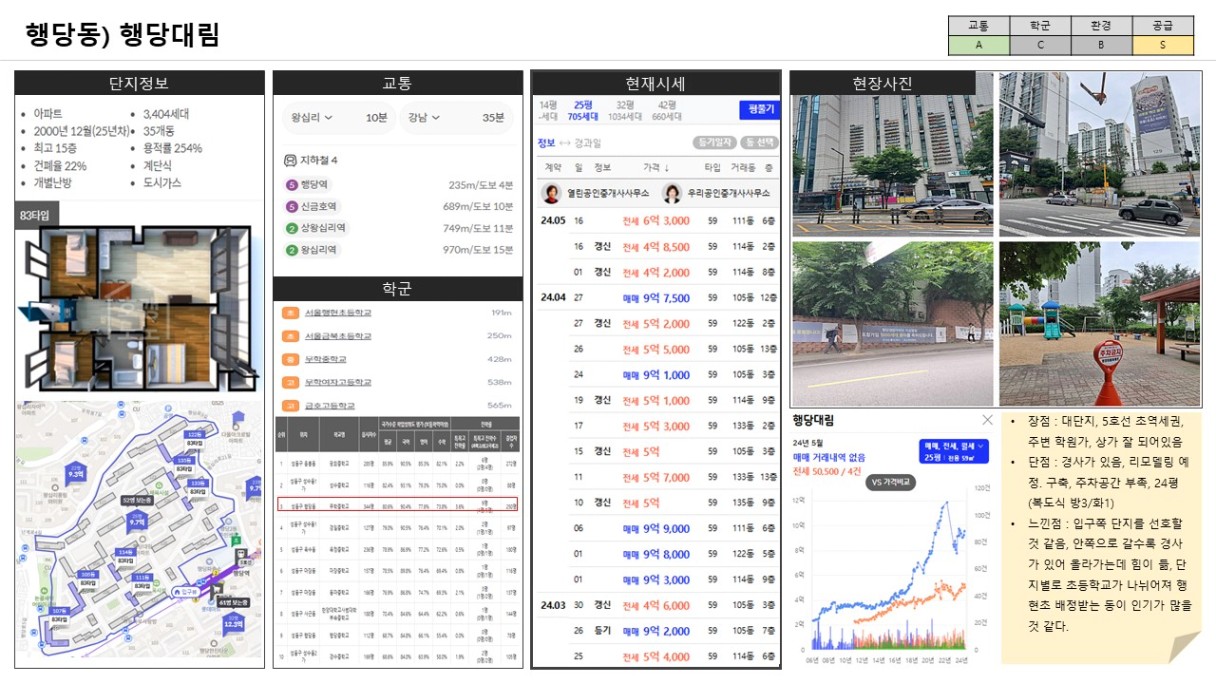Screen dimensions: 1216x684
Task: Click the subway icon beside 지하철 4
Action: [290, 160]
